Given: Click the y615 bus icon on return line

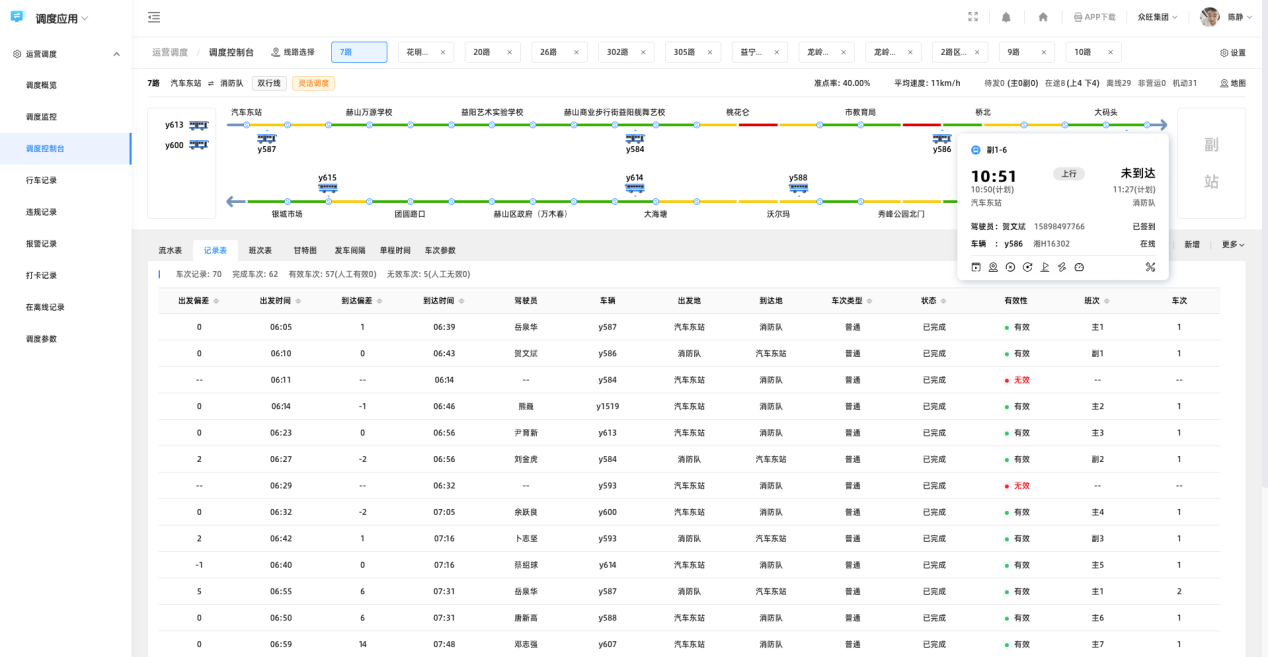Looking at the screenshot, I should (x=327, y=186).
